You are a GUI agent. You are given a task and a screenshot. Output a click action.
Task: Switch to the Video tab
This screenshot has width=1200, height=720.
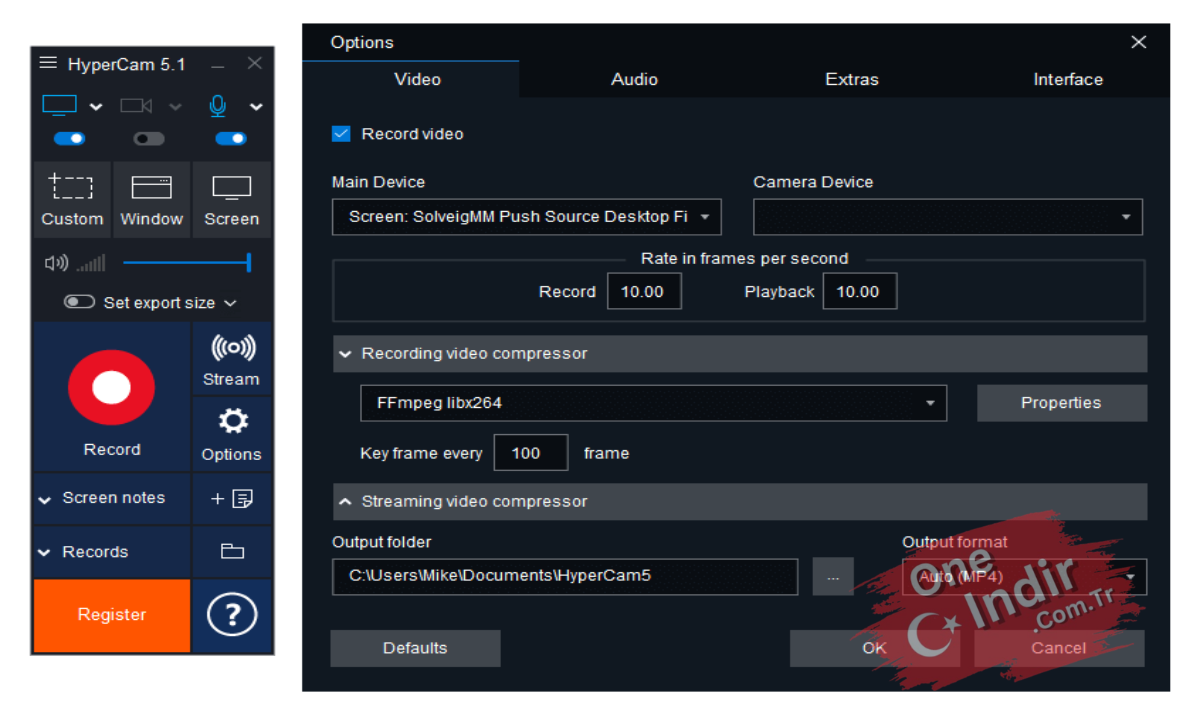pyautogui.click(x=417, y=79)
